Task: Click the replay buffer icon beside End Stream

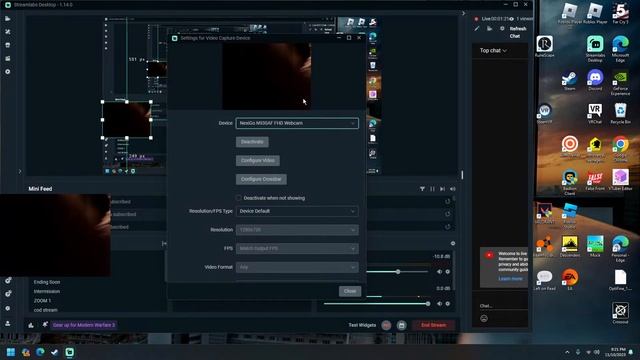Action: coord(402,325)
